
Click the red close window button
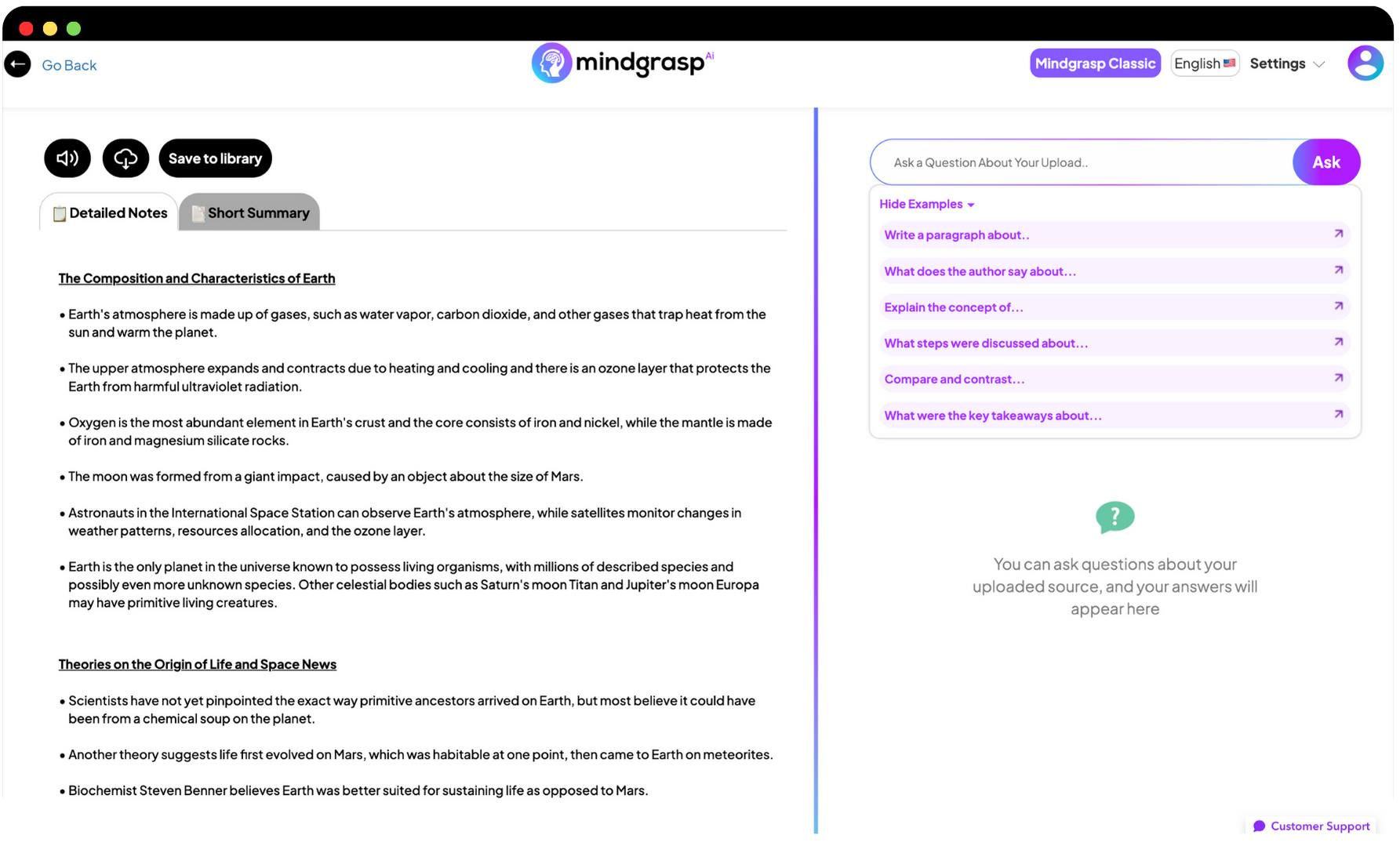[x=26, y=29]
